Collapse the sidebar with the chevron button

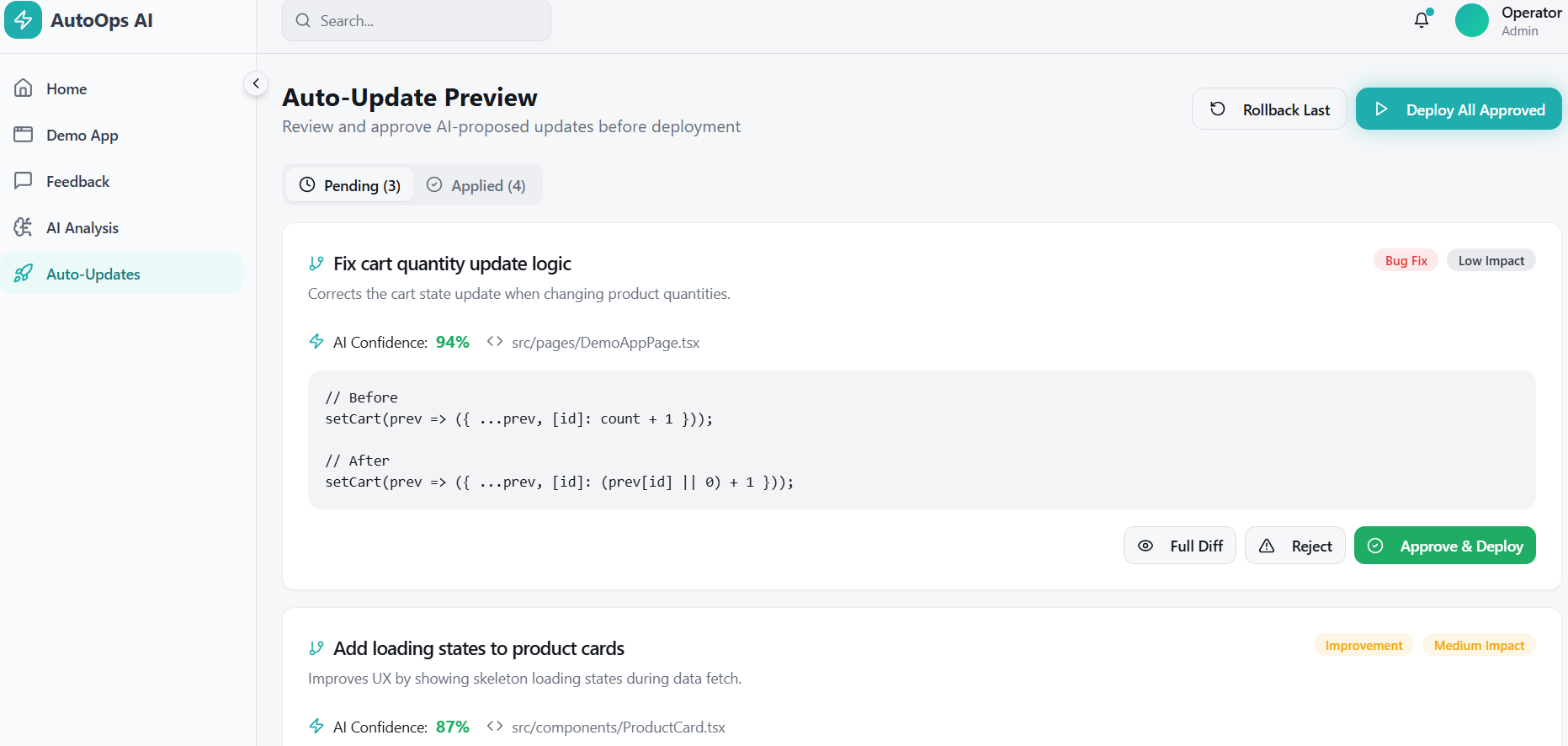click(x=256, y=83)
